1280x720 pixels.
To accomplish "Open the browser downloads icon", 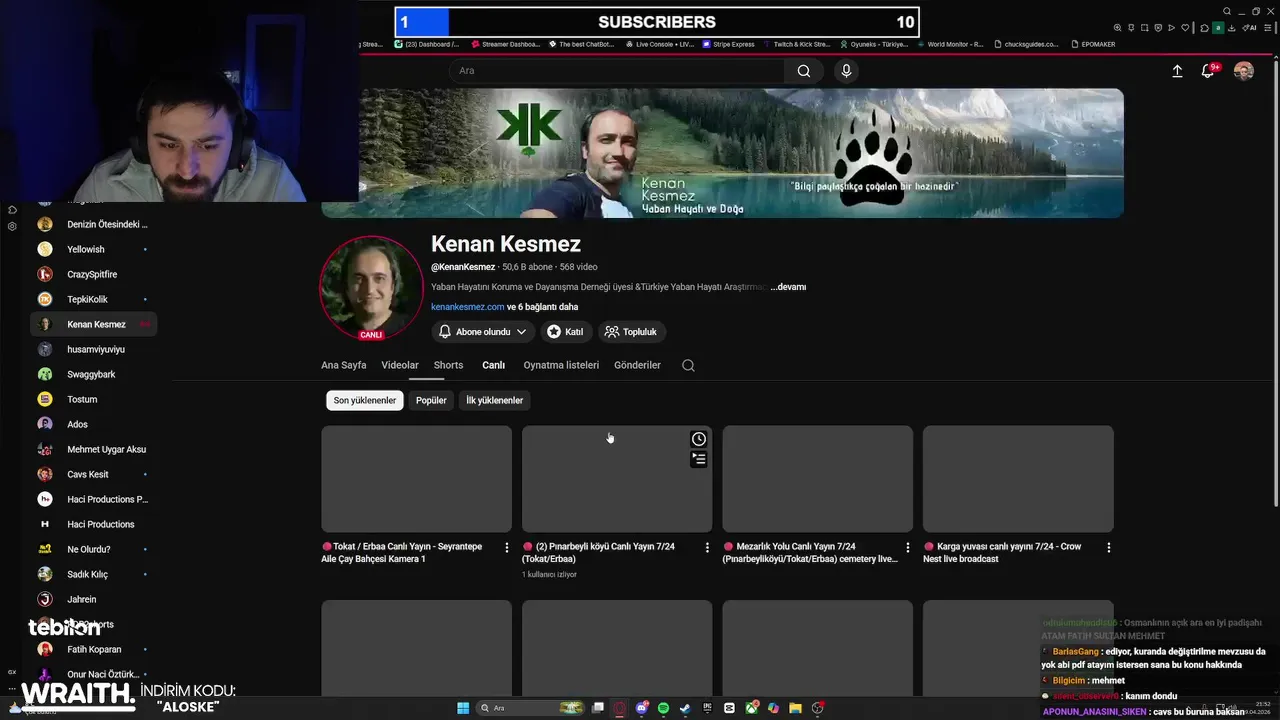I will pos(1232,28).
